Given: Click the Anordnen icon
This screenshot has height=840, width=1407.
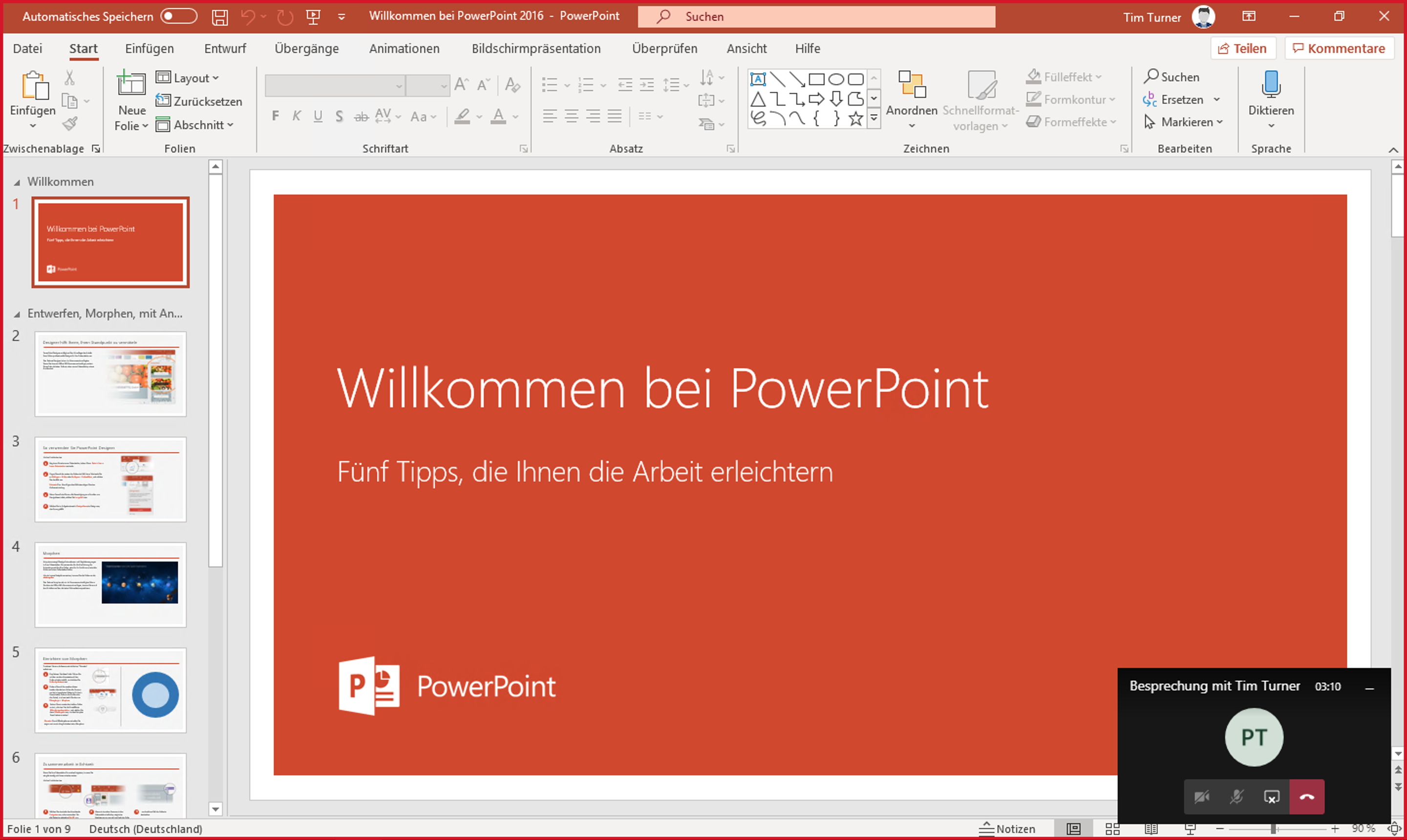Looking at the screenshot, I should tap(912, 85).
